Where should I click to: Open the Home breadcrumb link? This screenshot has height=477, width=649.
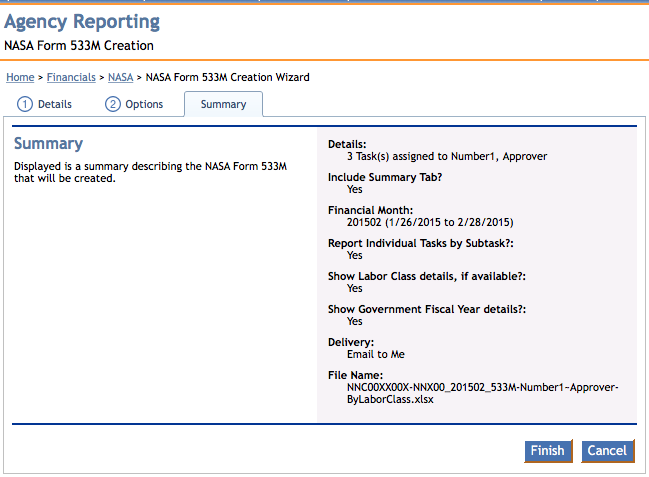point(20,77)
